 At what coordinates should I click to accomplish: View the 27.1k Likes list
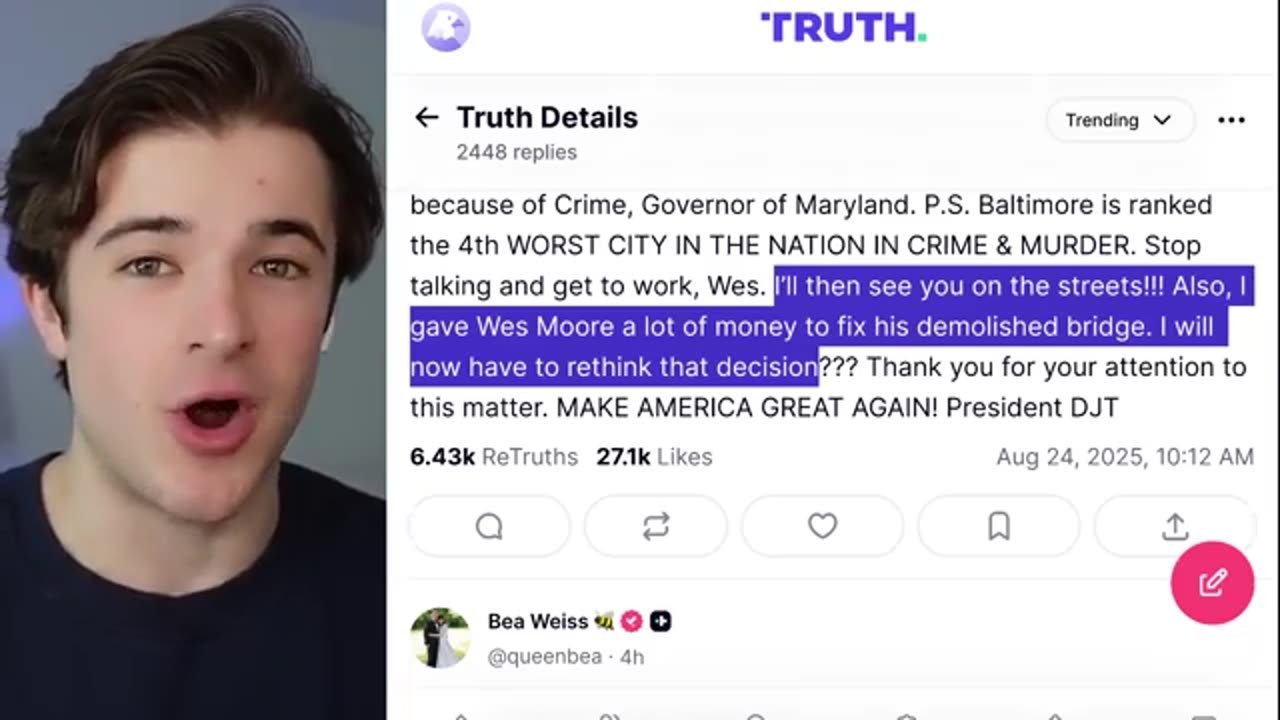654,457
